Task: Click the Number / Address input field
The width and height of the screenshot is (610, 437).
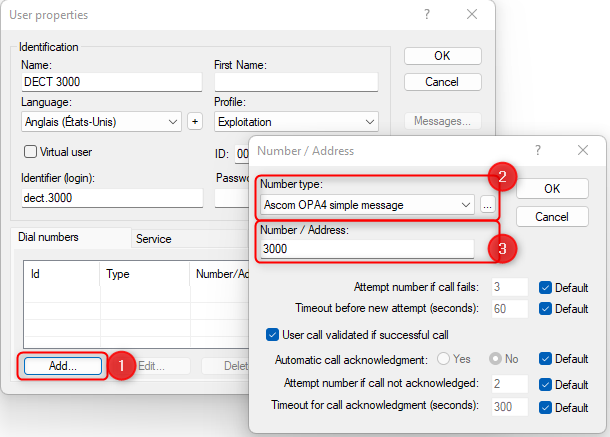Action: (x=366, y=249)
